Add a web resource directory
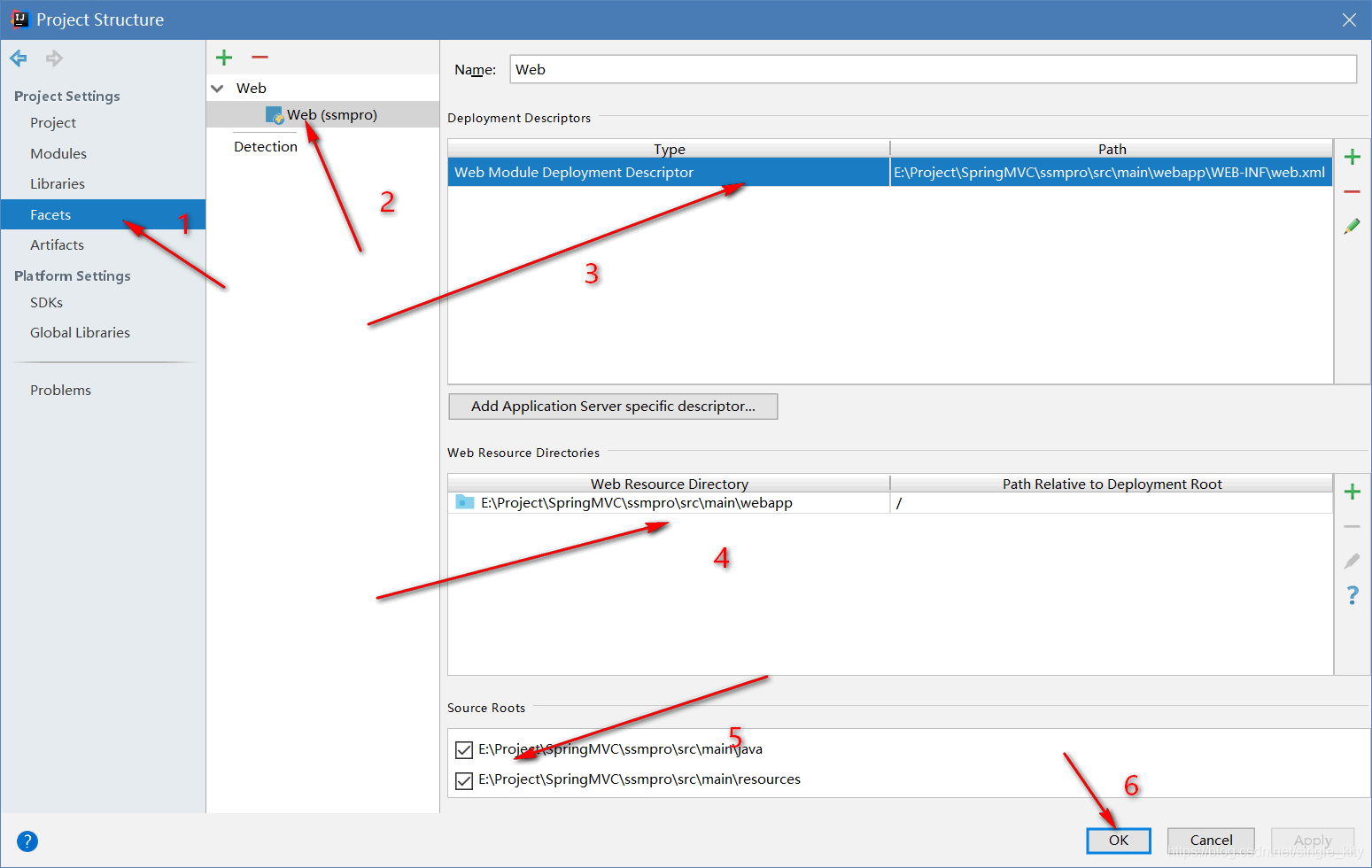 pyautogui.click(x=1352, y=492)
